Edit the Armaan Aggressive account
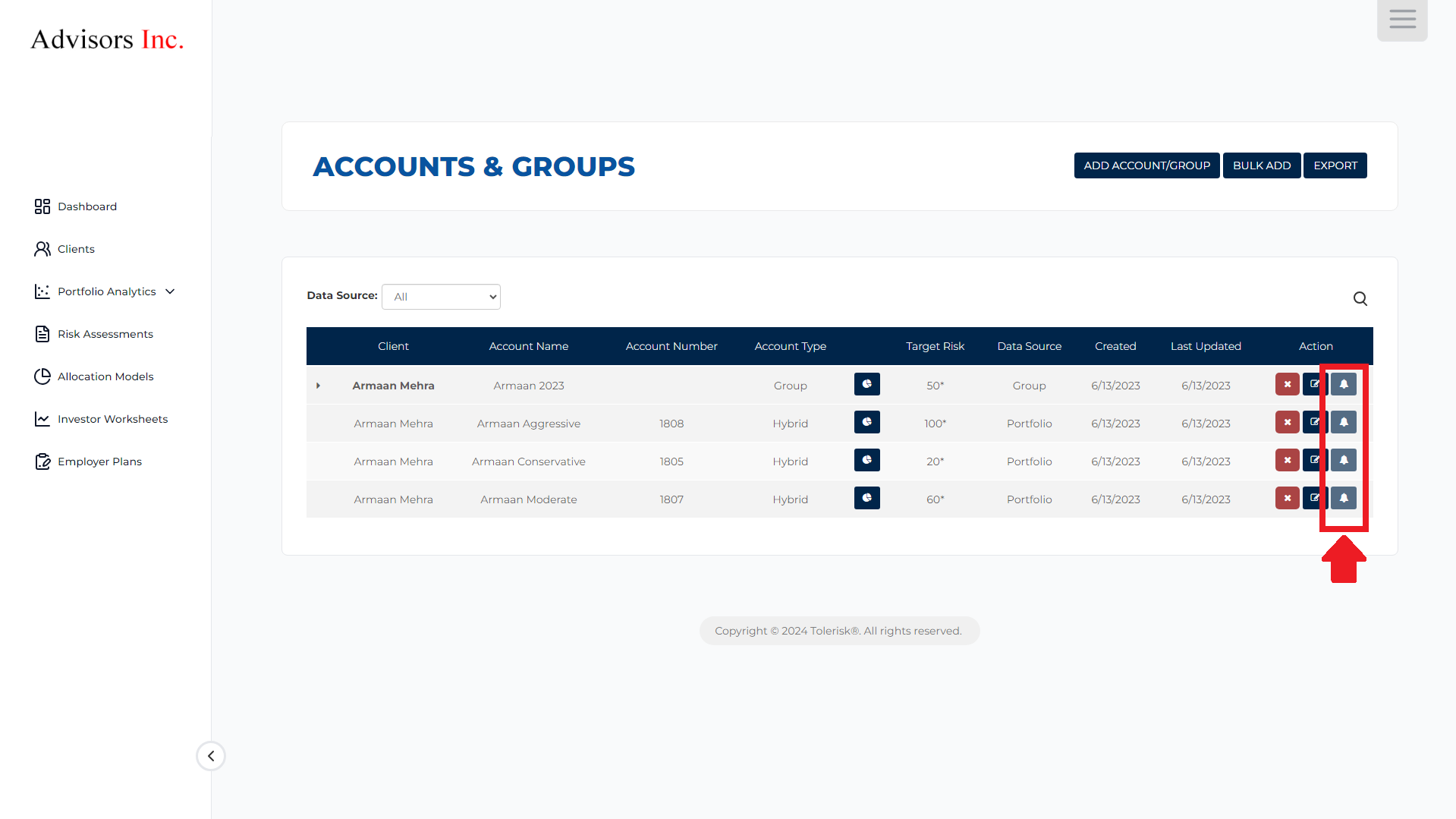 (x=1313, y=423)
